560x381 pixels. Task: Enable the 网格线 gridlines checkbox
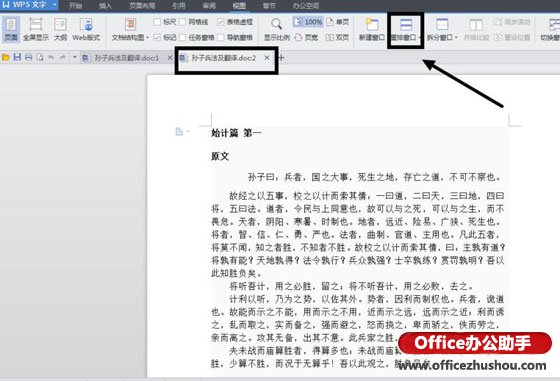182,22
